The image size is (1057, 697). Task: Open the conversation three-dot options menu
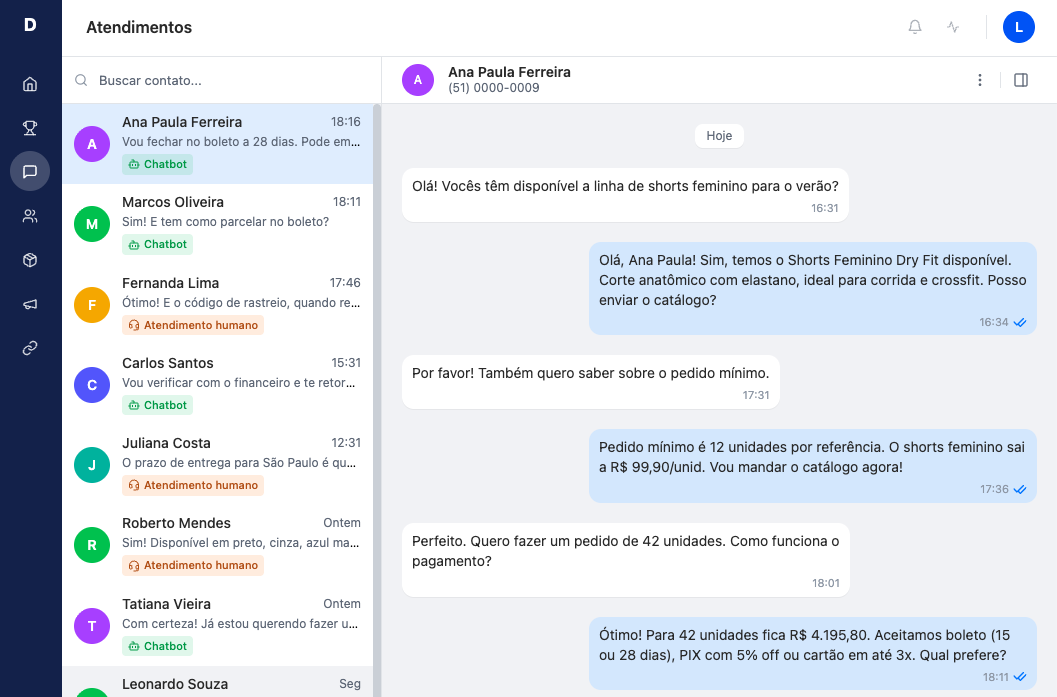point(979,79)
